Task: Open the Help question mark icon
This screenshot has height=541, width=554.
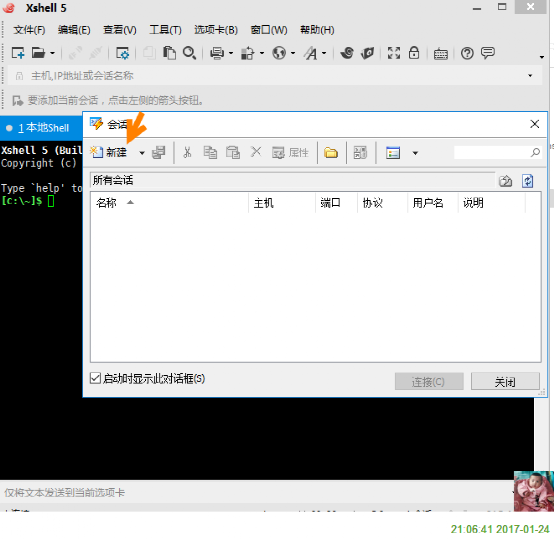Action: click(467, 53)
